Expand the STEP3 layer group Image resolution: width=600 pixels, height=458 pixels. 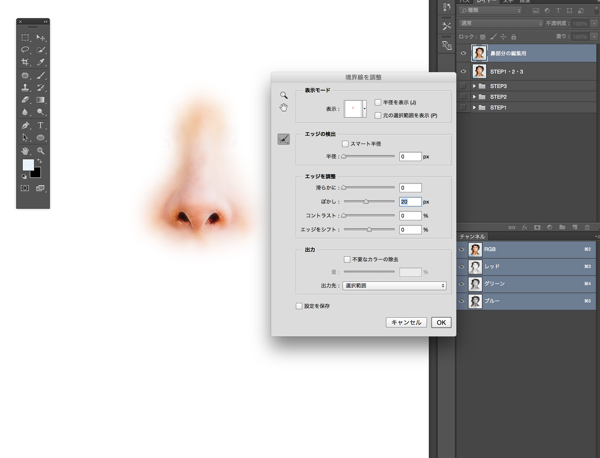coord(474,86)
